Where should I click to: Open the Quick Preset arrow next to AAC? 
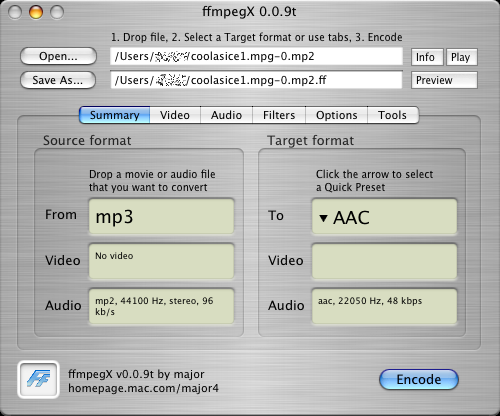coord(323,218)
